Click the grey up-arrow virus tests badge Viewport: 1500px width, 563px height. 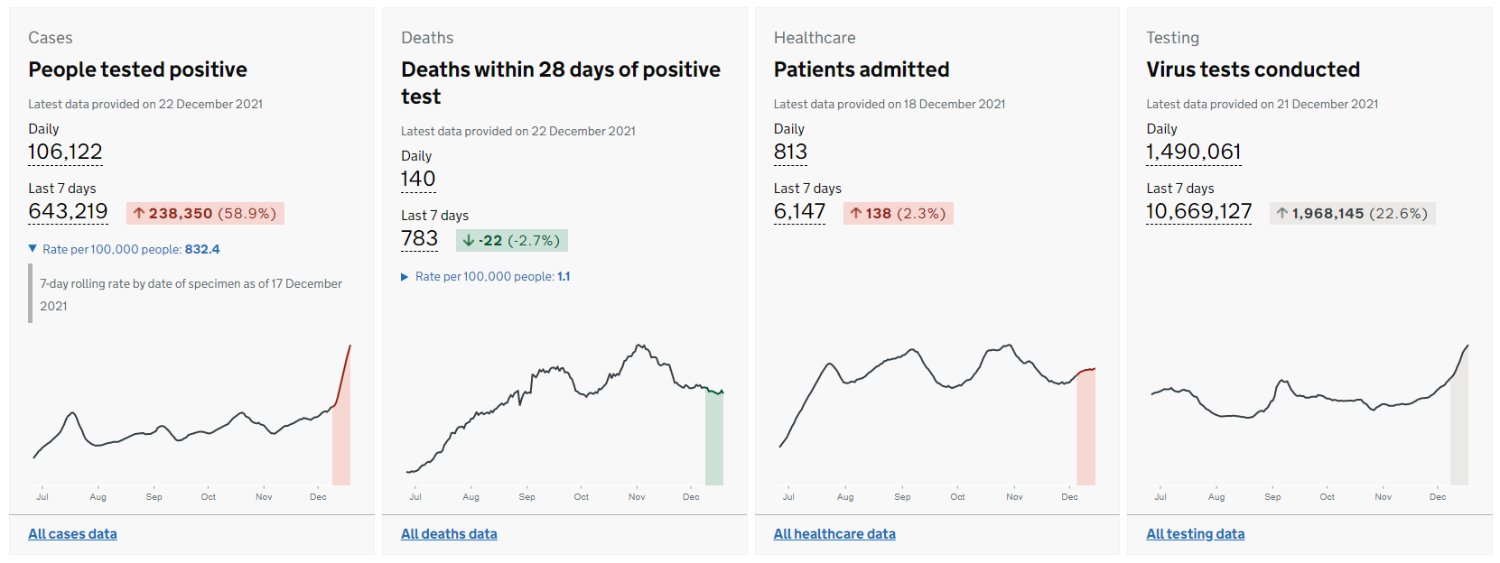coord(1352,213)
